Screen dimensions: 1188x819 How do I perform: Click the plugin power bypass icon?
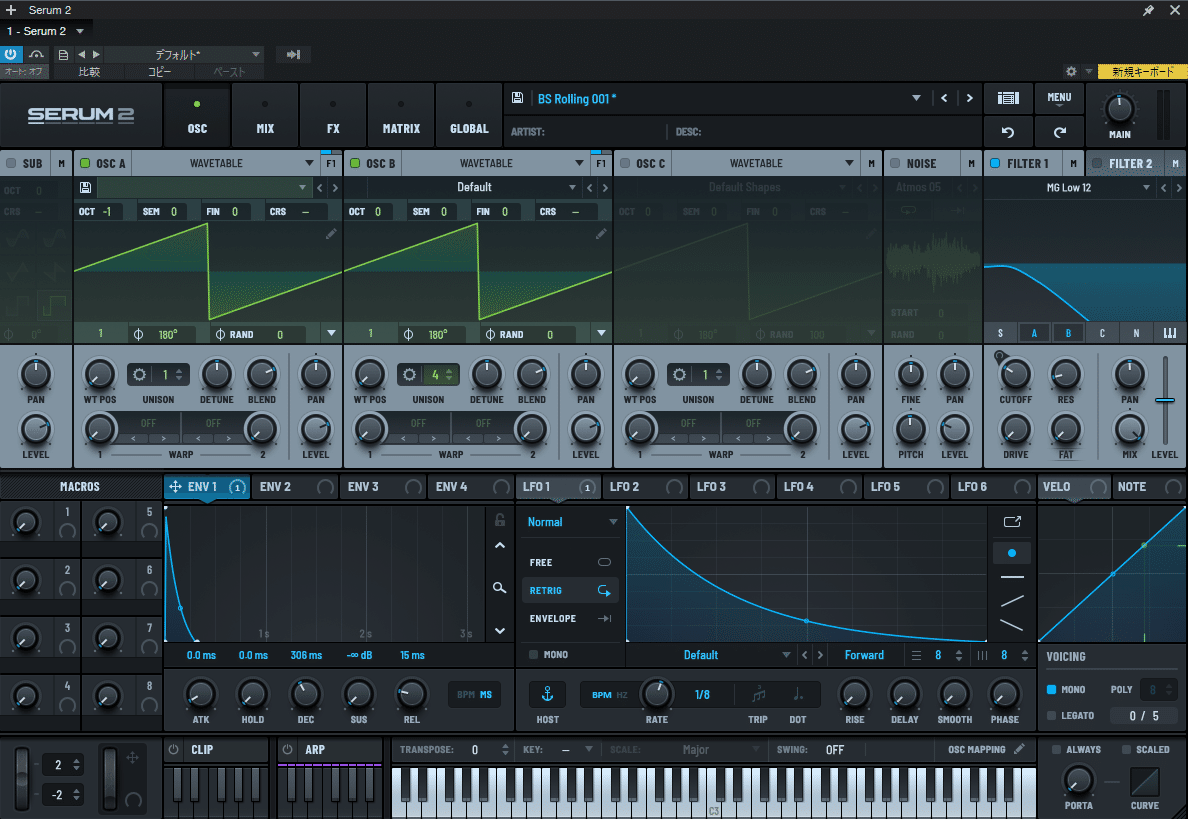pos(11,55)
